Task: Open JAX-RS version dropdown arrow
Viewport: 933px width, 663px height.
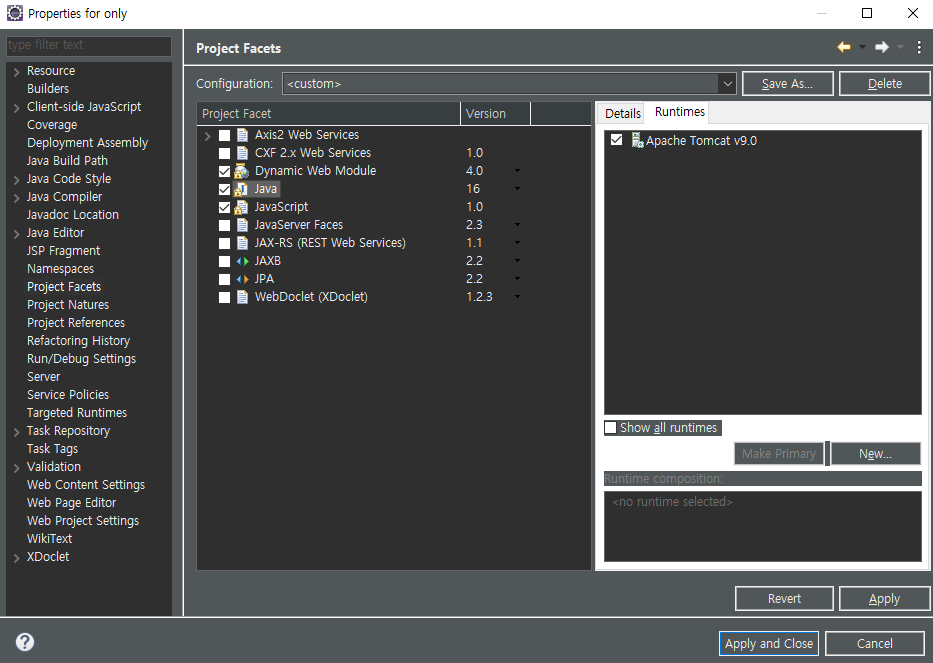Action: (x=517, y=243)
